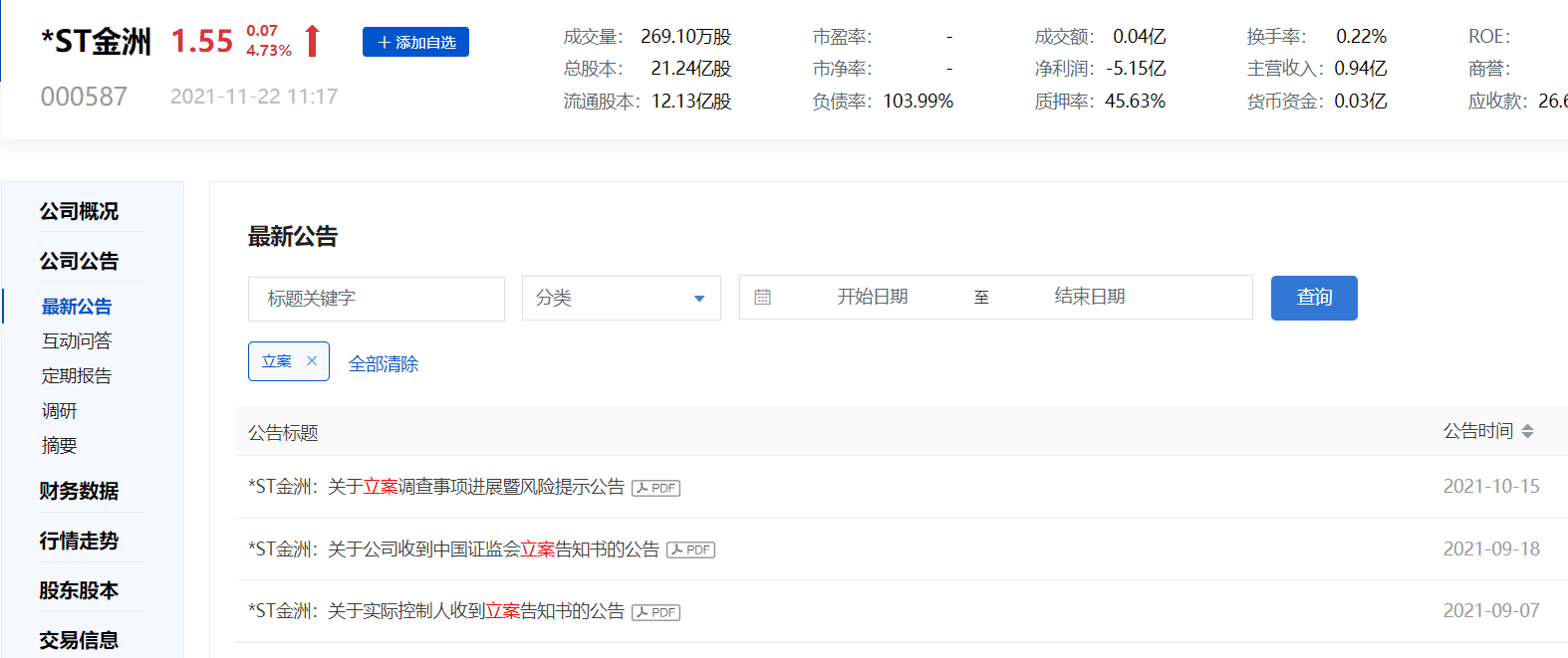Open the 分类 dropdown
1568x658 pixels.
point(622,298)
